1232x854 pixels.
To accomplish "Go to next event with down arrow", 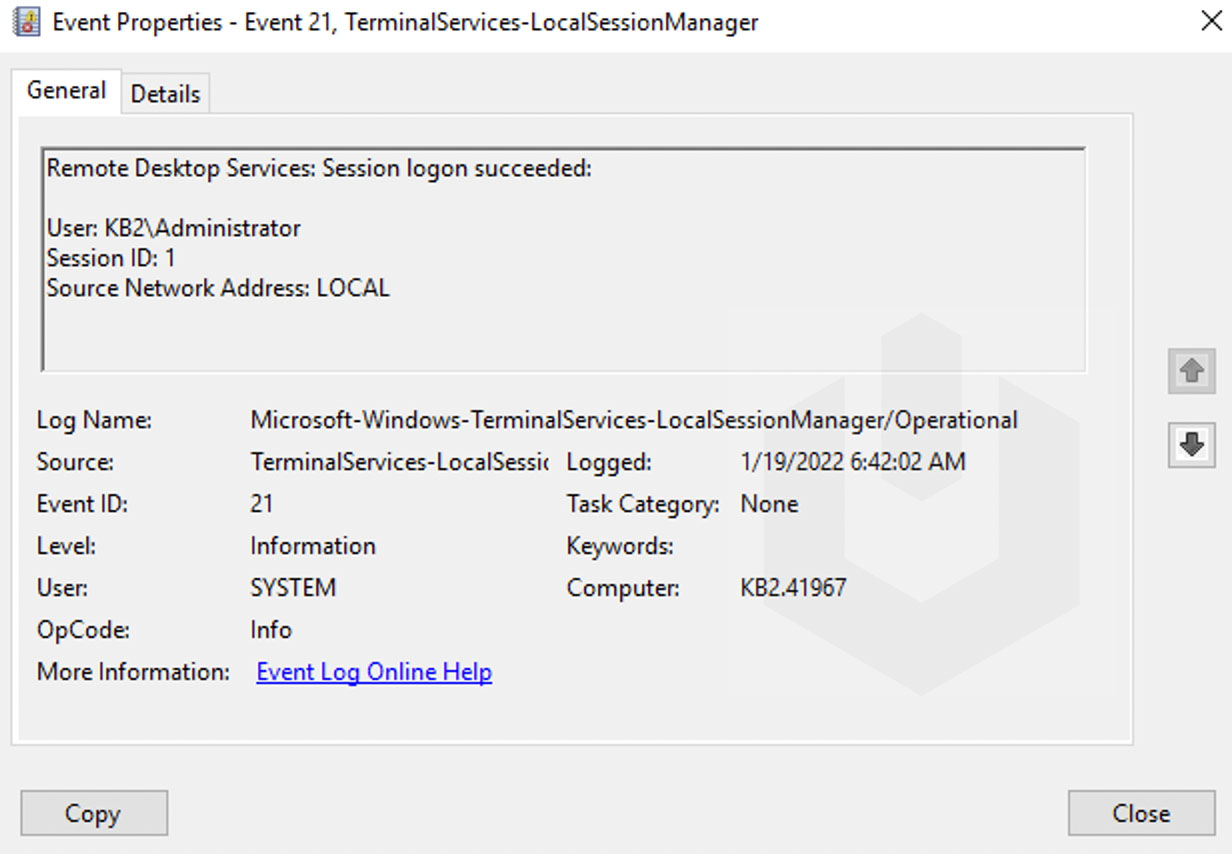I will click(x=1191, y=445).
